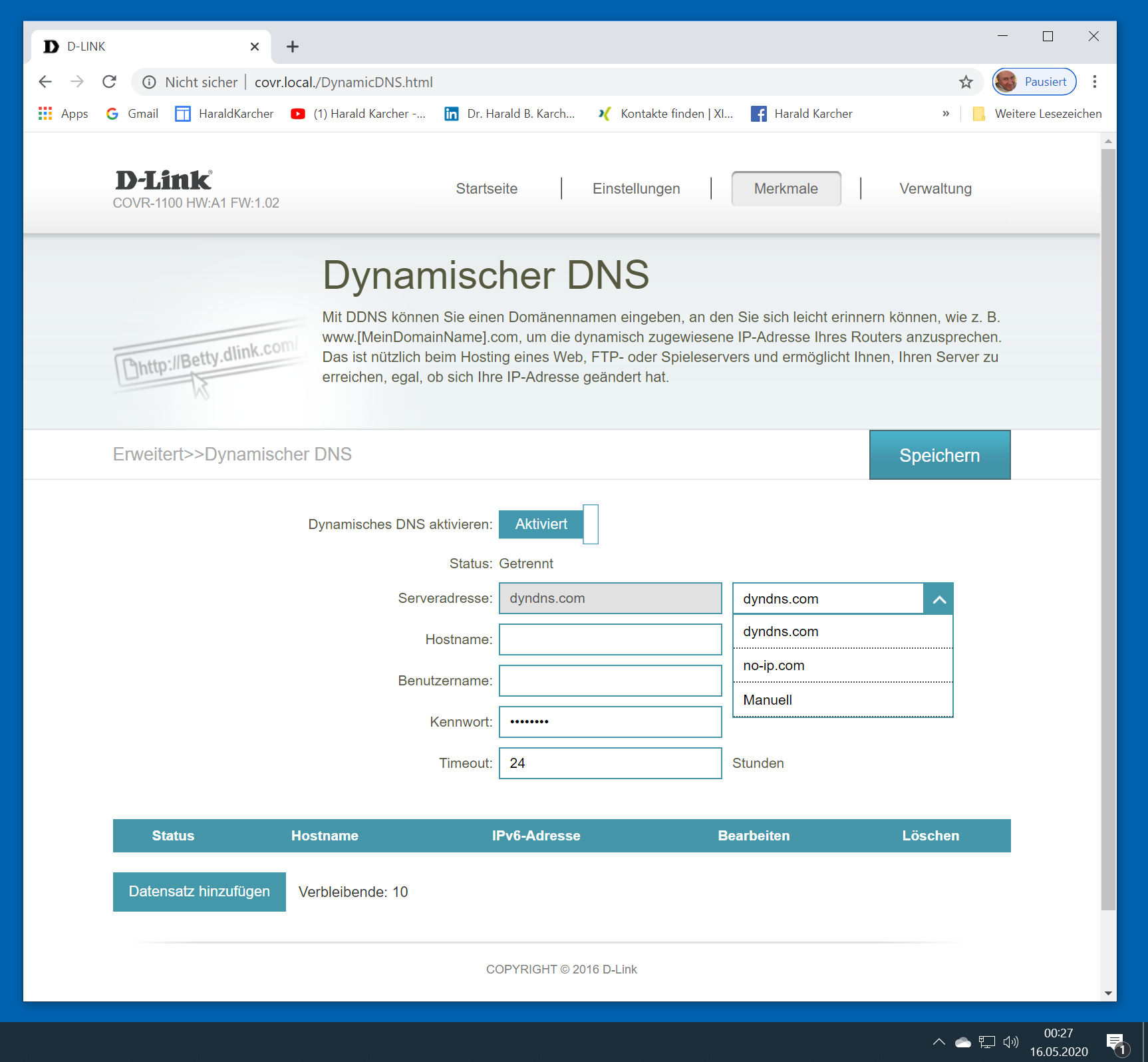1148x1062 pixels.
Task: Open the Windows notification center icon
Action: point(1115,1042)
